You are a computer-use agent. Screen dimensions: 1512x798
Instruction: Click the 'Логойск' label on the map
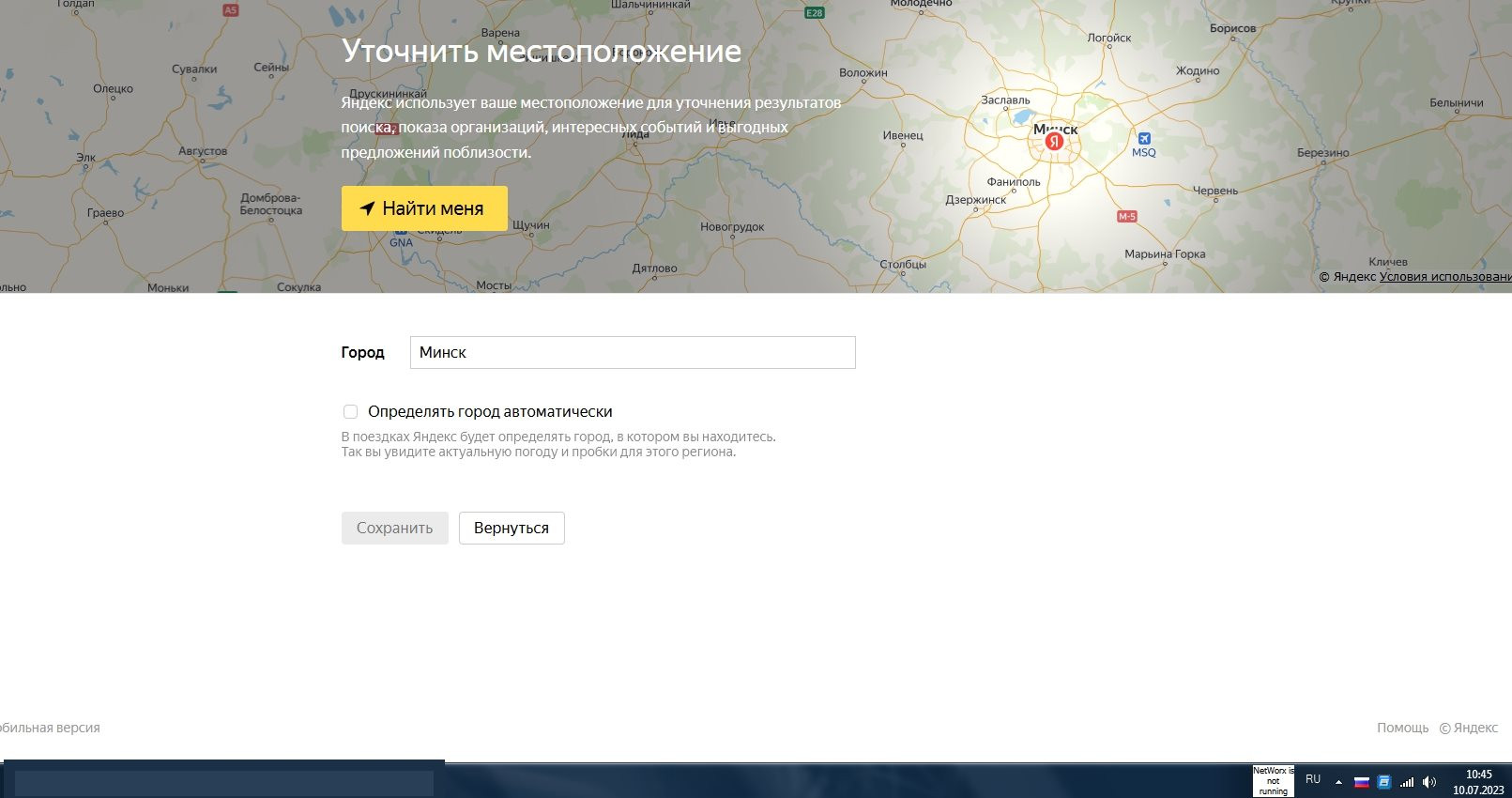click(1109, 38)
